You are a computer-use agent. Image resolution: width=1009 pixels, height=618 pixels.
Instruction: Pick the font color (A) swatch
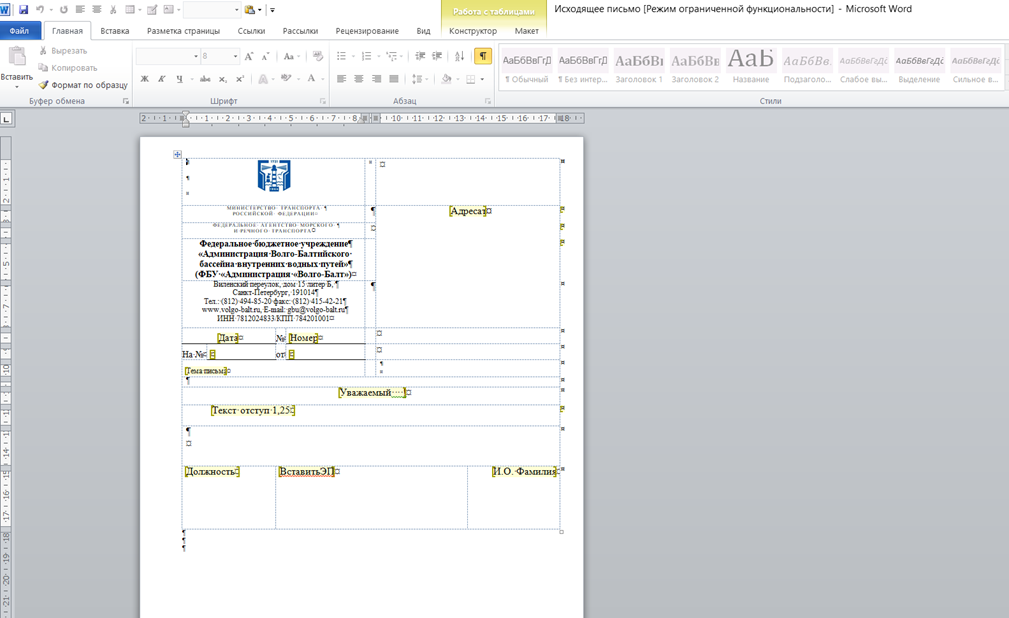[311, 79]
